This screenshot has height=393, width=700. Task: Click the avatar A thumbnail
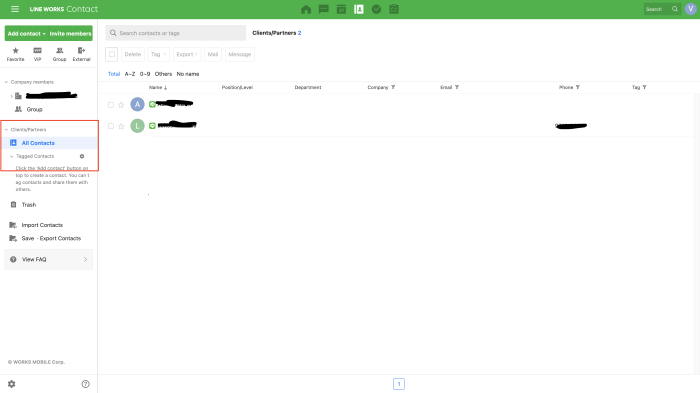pos(138,105)
